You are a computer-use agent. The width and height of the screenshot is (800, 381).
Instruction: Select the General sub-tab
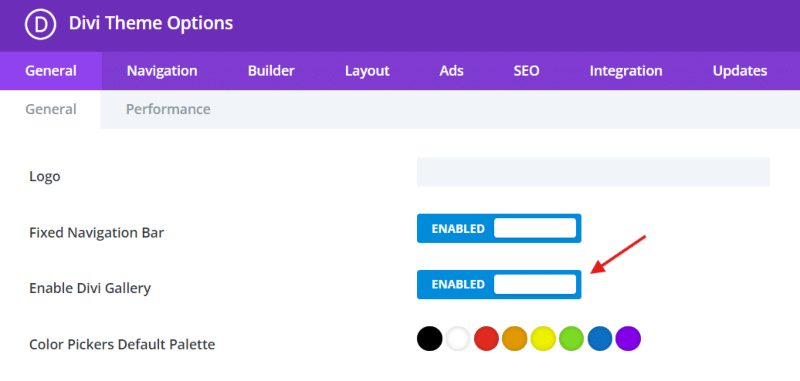tap(51, 109)
